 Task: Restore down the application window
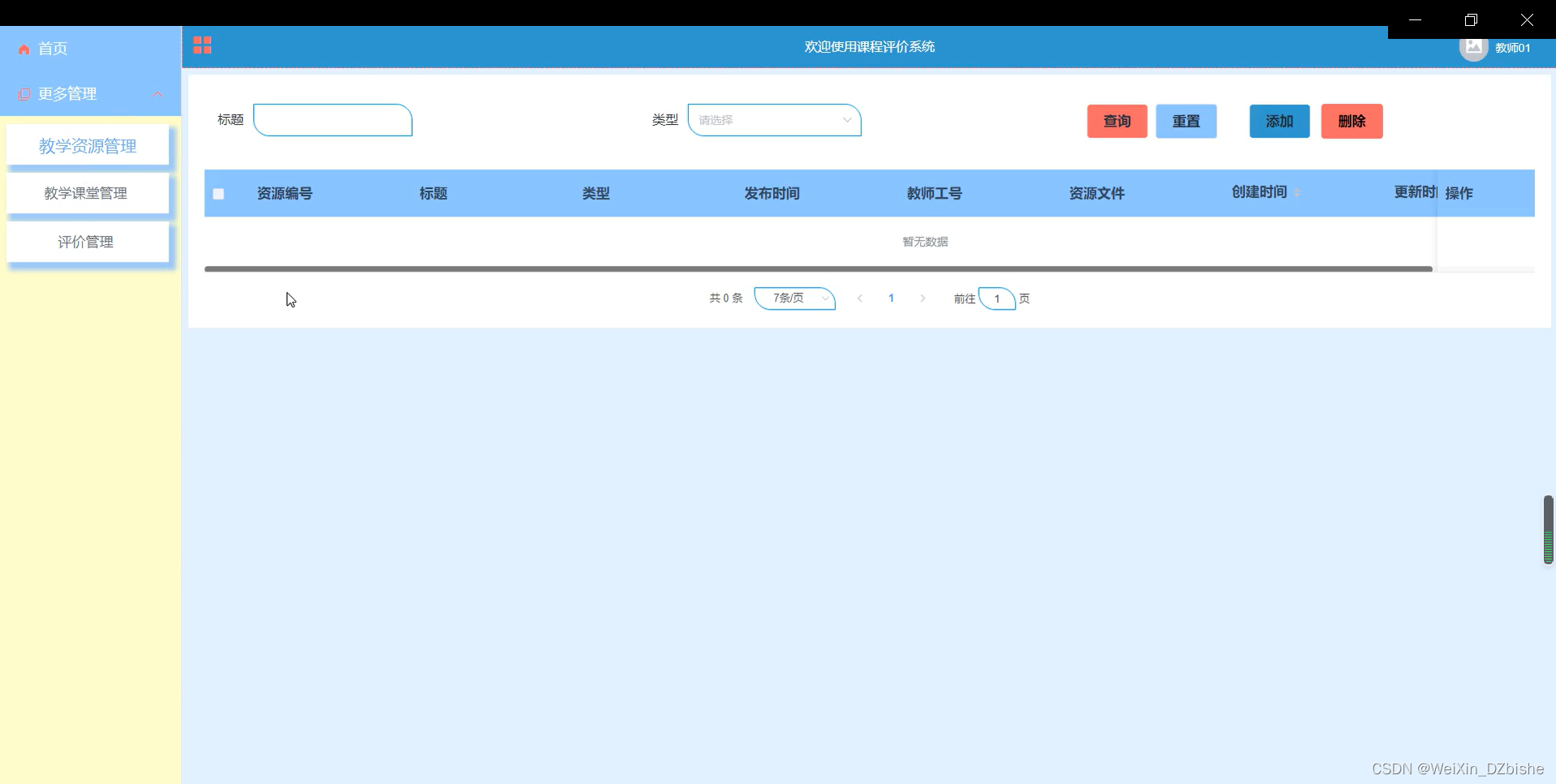1471,19
